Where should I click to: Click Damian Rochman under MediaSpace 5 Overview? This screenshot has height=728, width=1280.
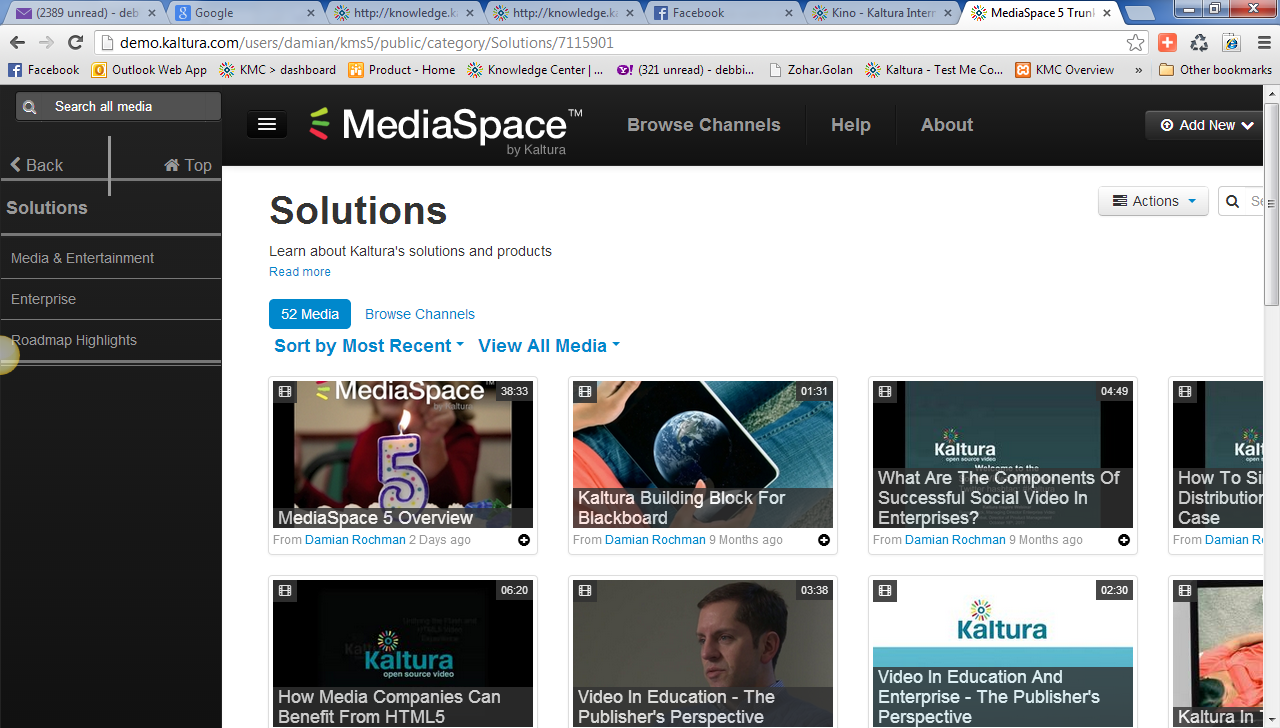[x=355, y=540]
